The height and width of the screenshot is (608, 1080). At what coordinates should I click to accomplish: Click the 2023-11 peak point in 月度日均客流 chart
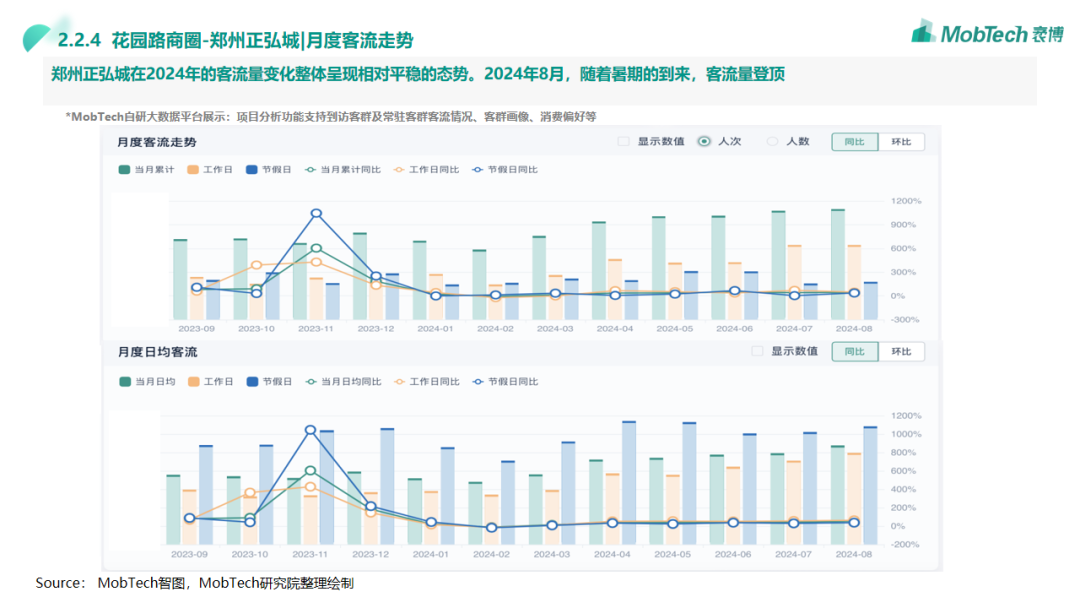(x=310, y=430)
